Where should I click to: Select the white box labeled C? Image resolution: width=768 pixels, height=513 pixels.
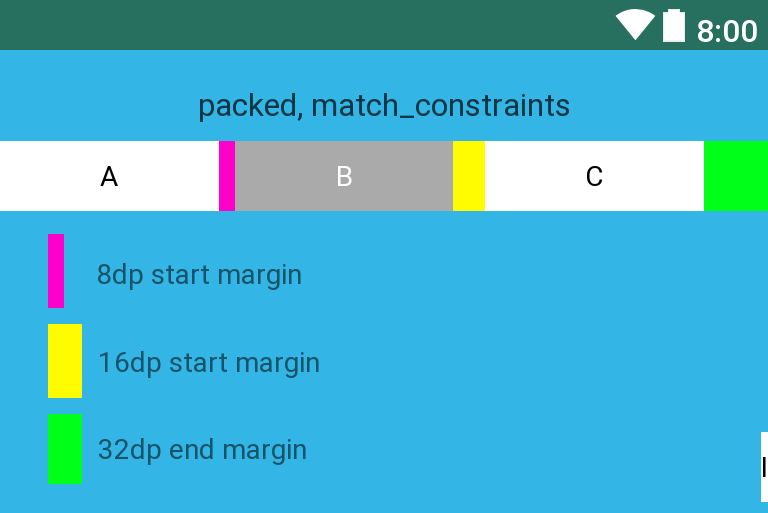click(x=594, y=176)
